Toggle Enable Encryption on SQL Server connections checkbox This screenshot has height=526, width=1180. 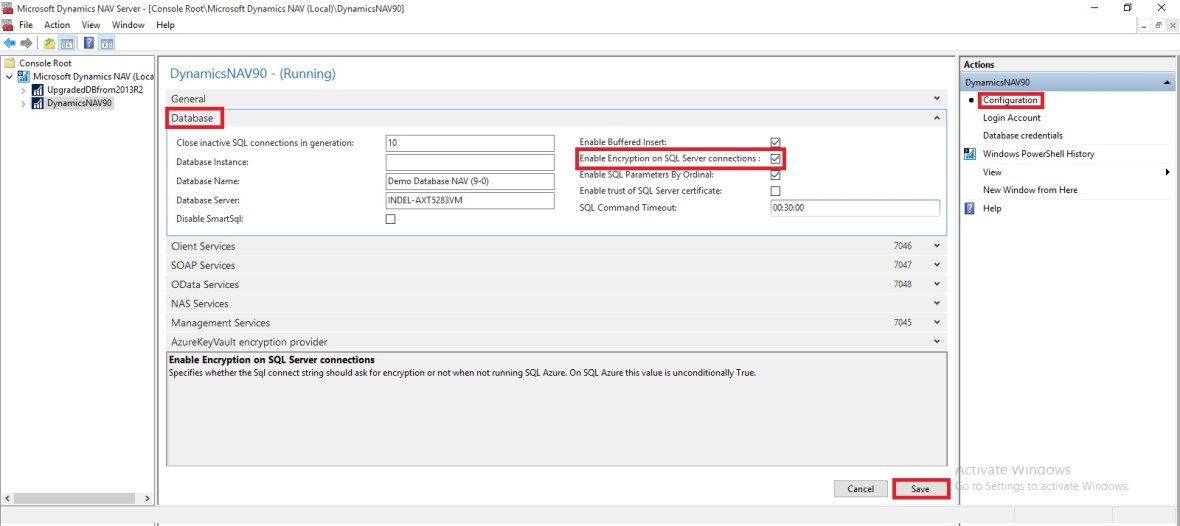click(775, 159)
